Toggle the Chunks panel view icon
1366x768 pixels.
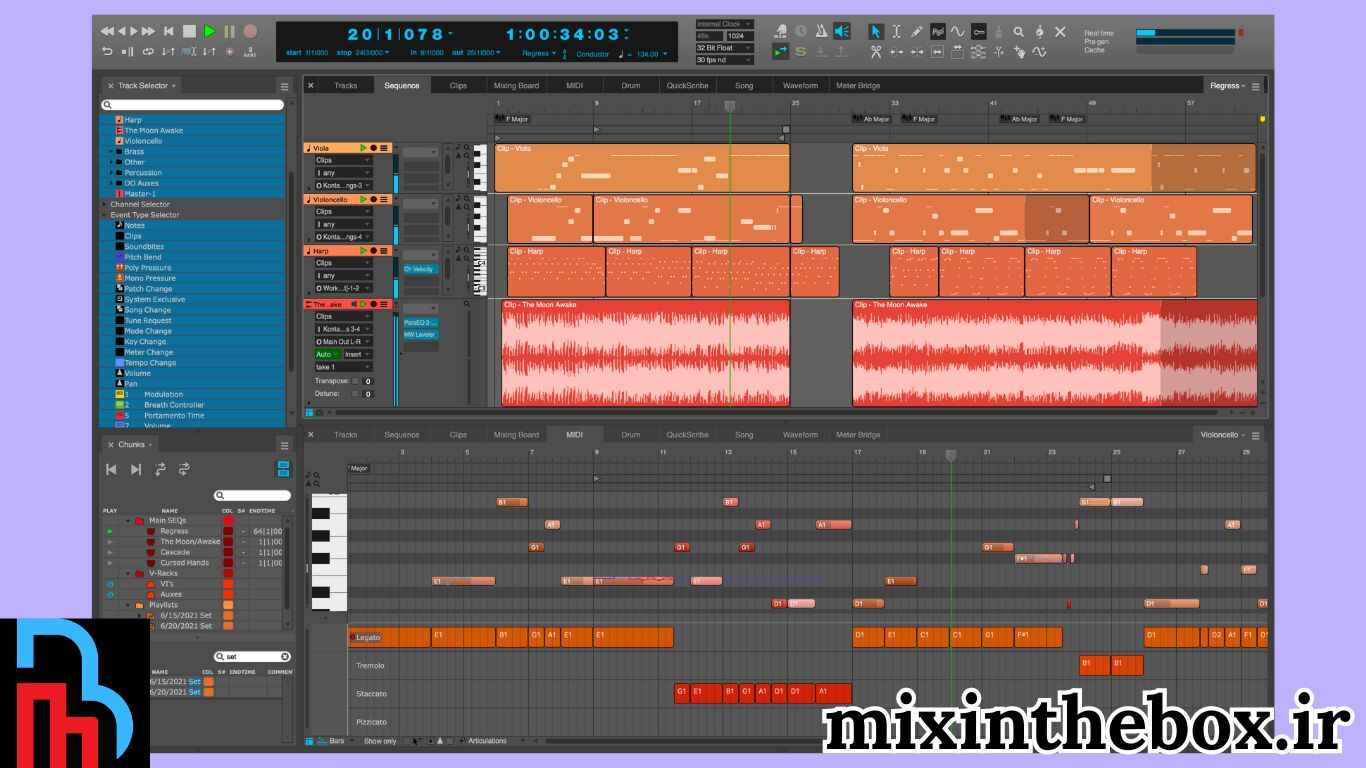(x=283, y=469)
